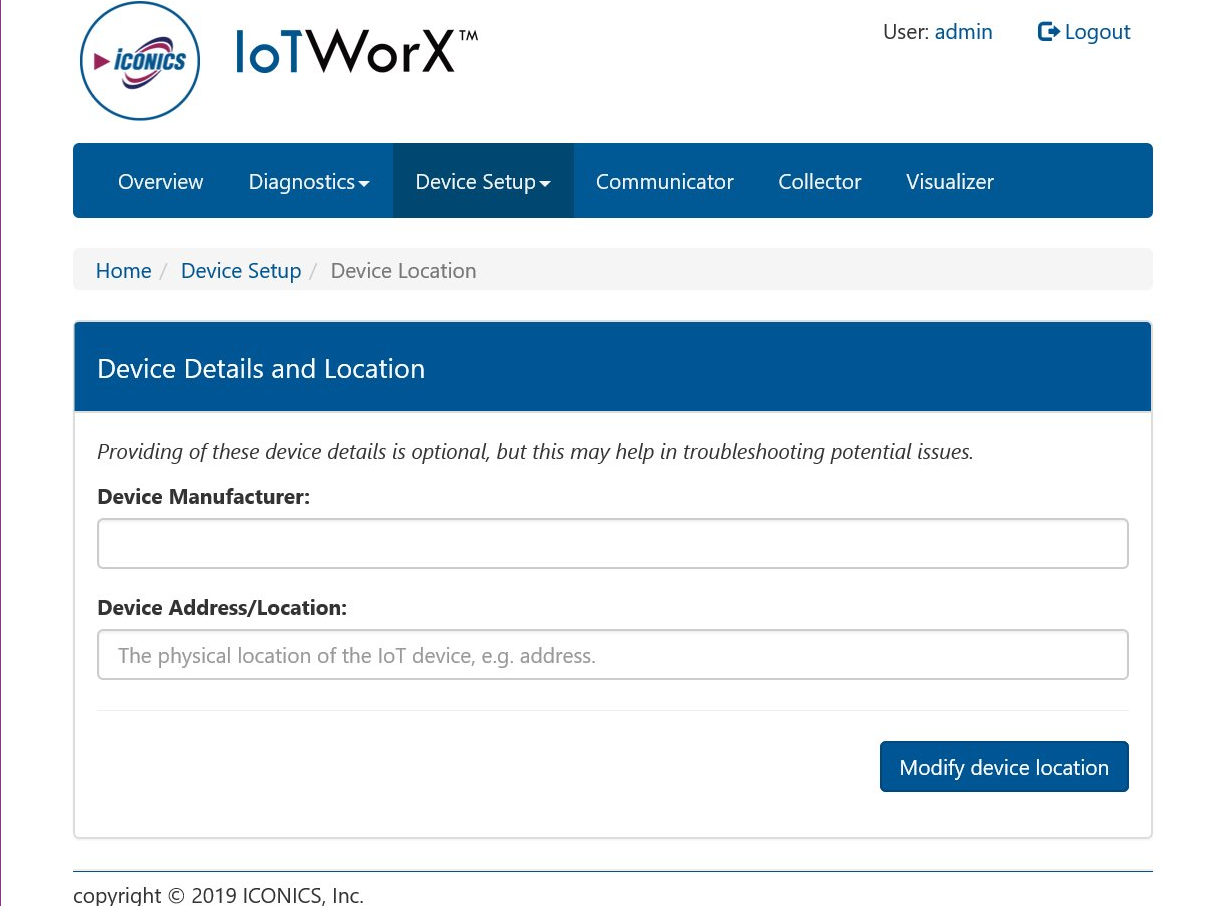Return Home via the breadcrumb
The width and height of the screenshot is (1227, 906).
coord(123,271)
